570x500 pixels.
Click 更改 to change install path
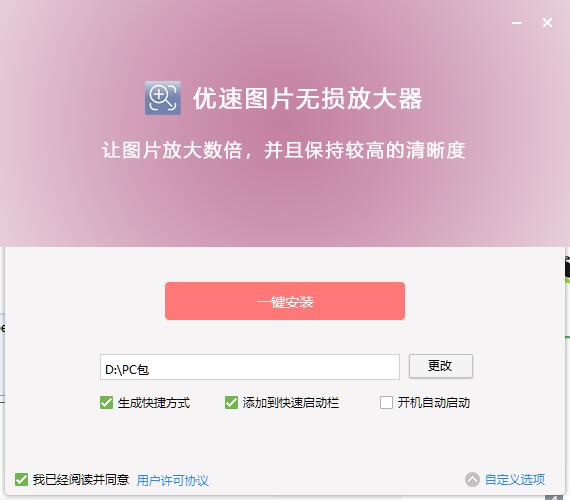(441, 366)
